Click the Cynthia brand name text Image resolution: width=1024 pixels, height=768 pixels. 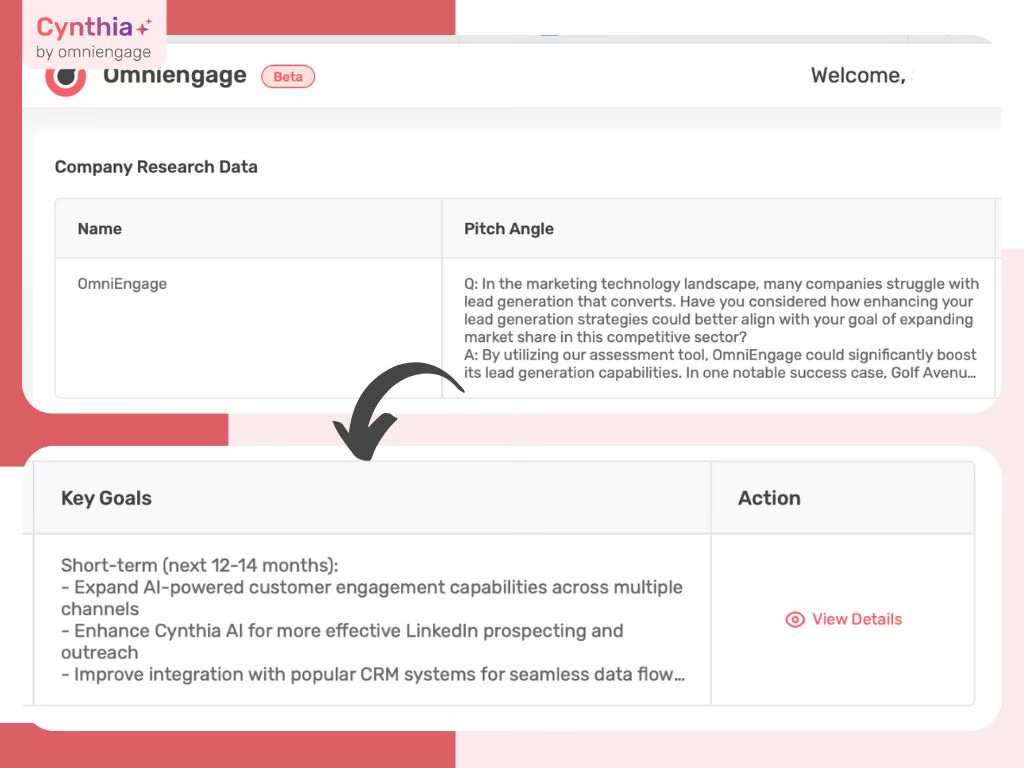[84, 27]
